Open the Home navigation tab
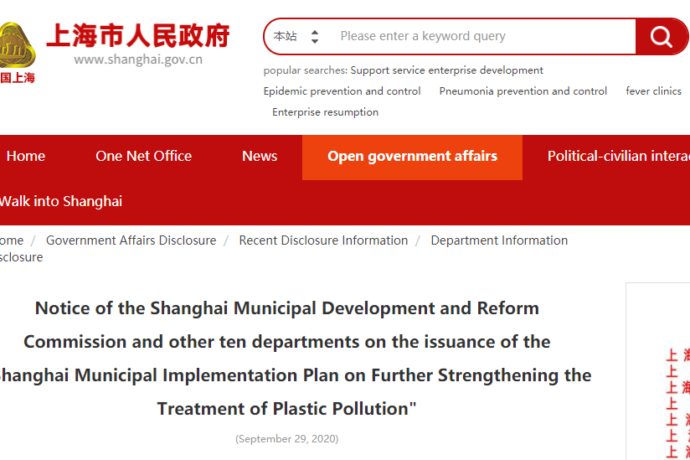 26,156
